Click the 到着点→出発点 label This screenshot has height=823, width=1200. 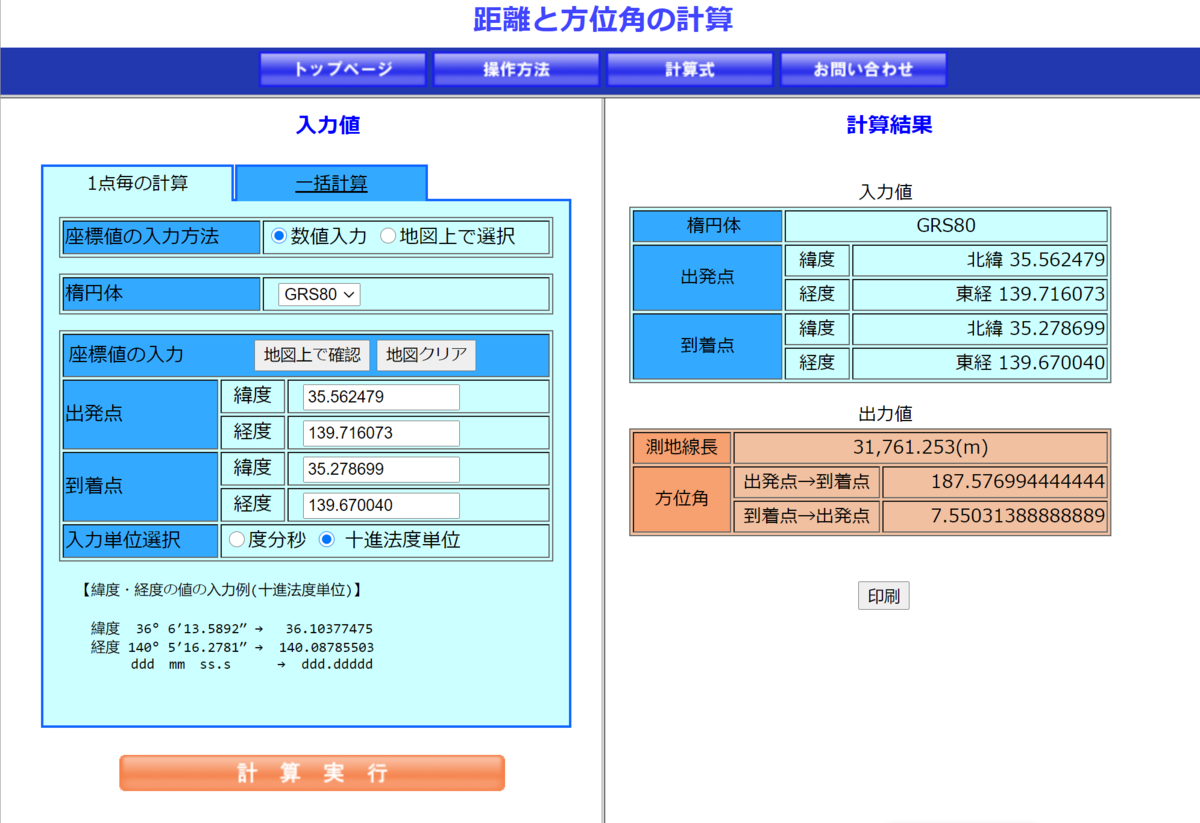point(807,517)
